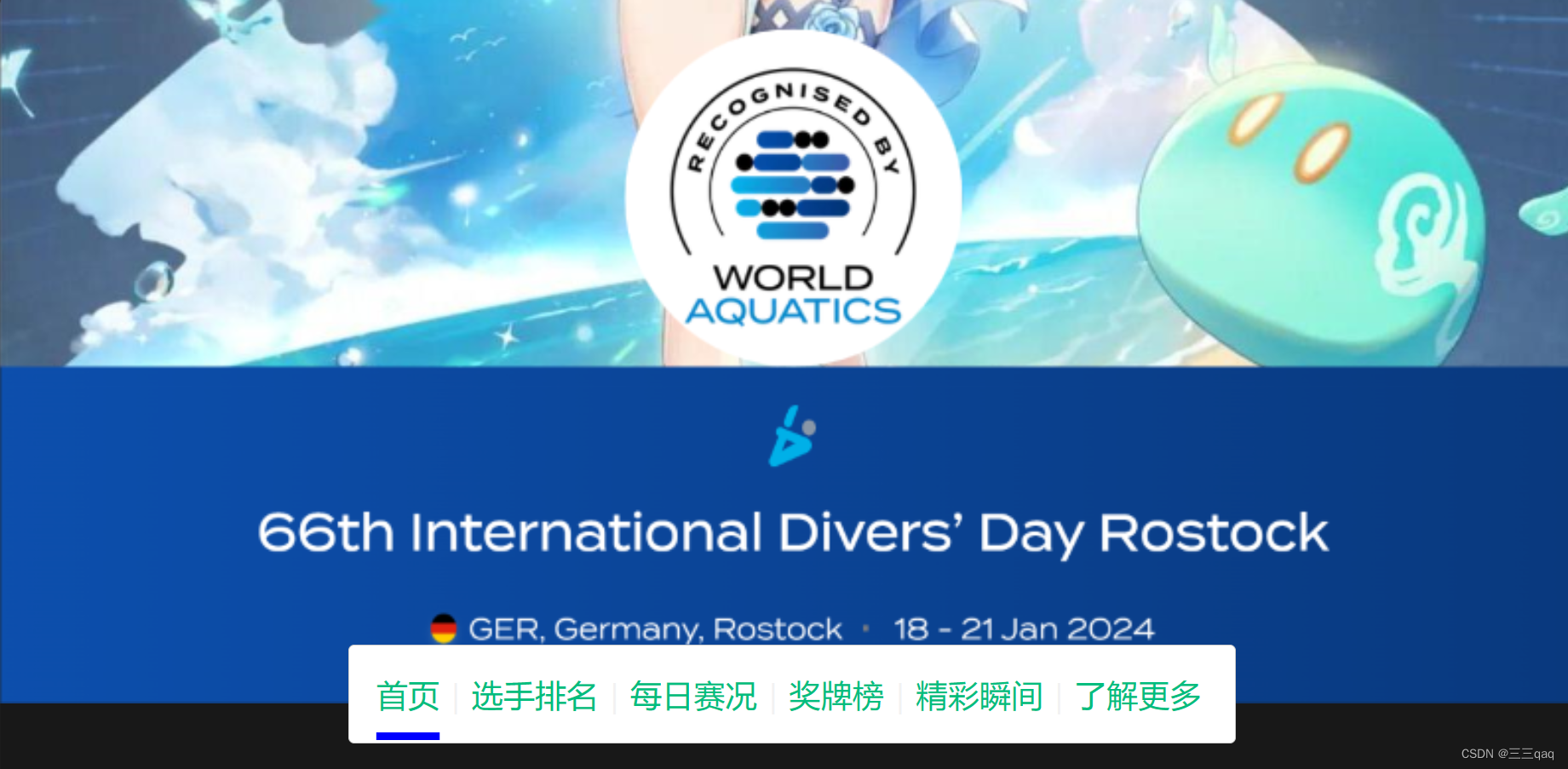Screen dimensions: 1568x769
Task: Open the 了解更多 tab
Action: click(1138, 697)
